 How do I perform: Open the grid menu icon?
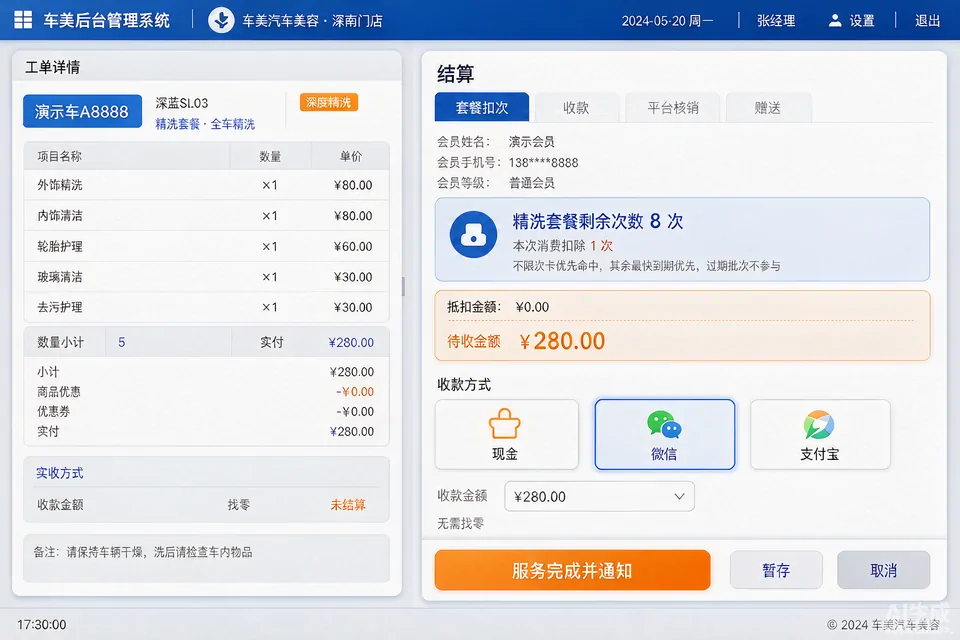click(x=23, y=20)
